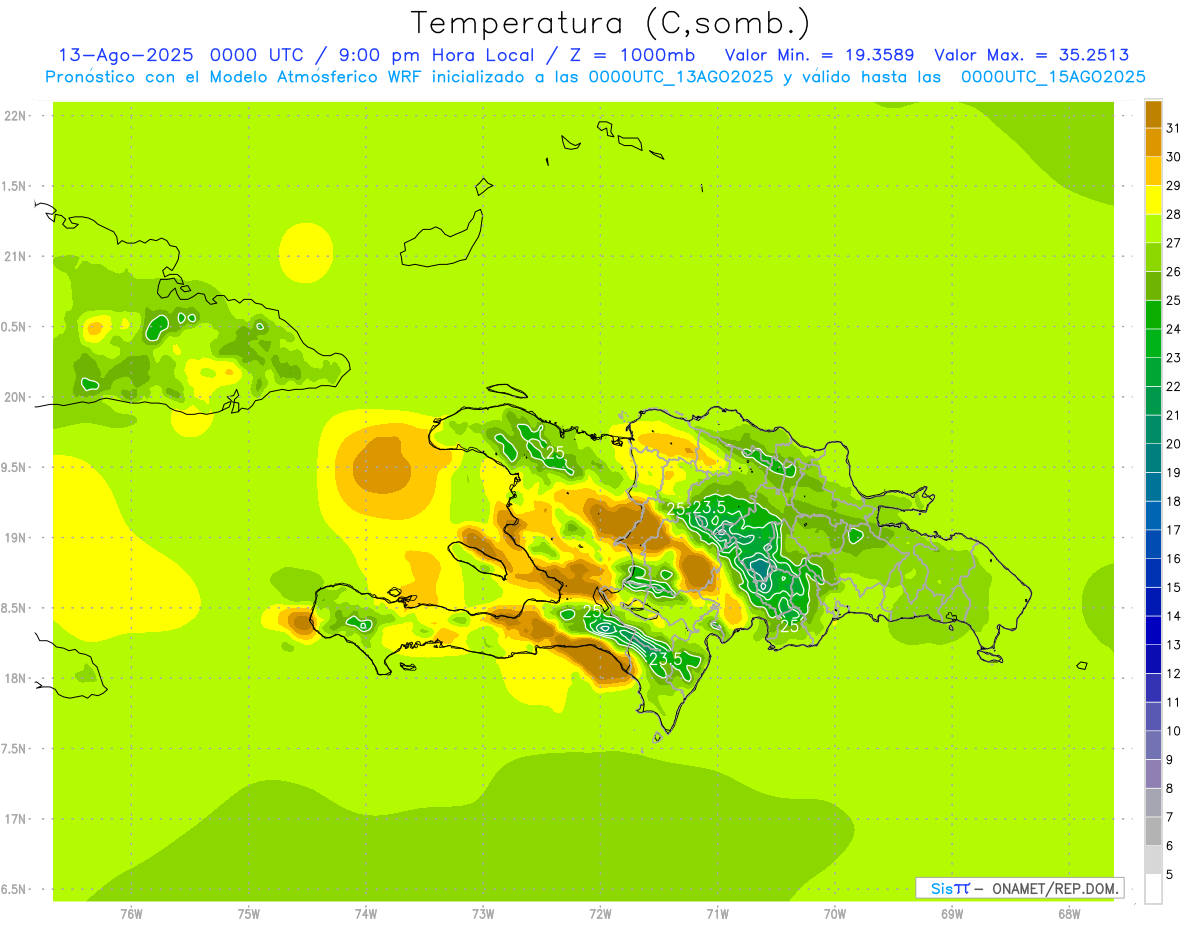1200x927 pixels.
Task: Click the white swatch below 5 on color scale
Action: tap(1153, 889)
